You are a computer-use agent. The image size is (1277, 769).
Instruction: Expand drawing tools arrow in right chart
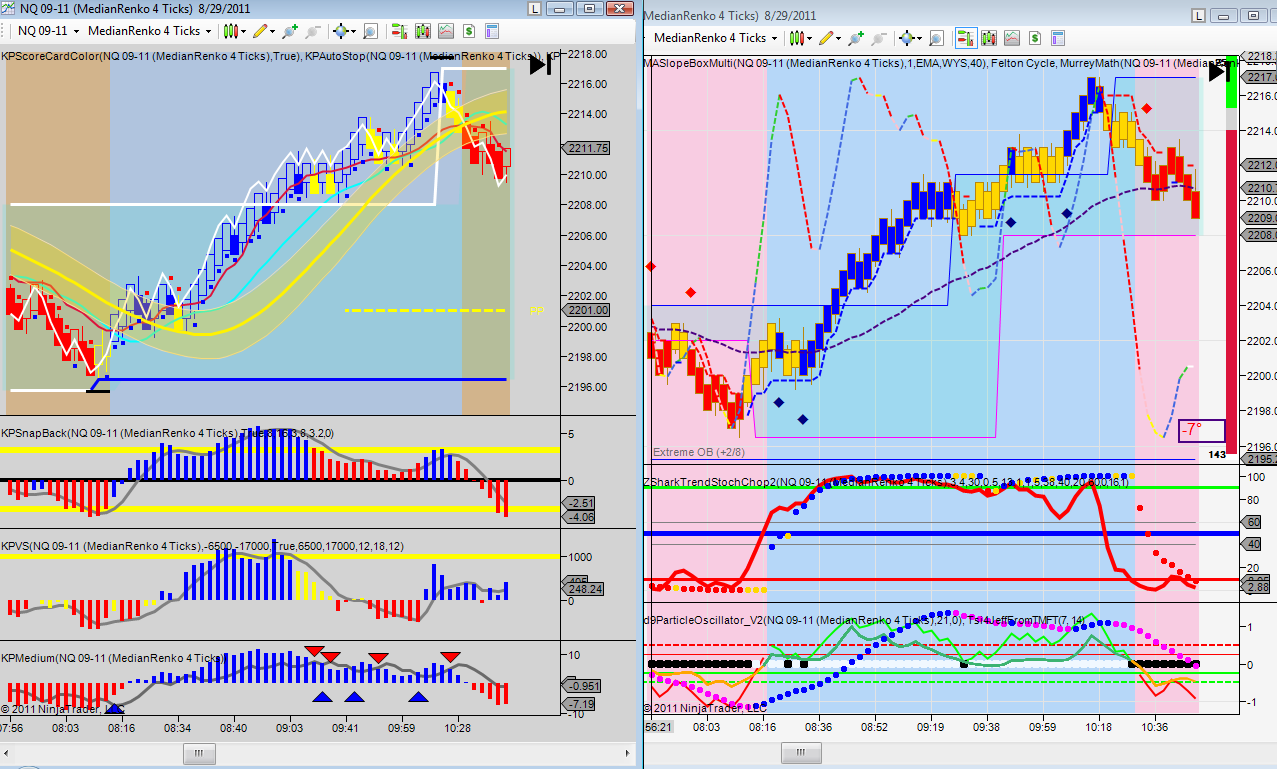[839, 38]
